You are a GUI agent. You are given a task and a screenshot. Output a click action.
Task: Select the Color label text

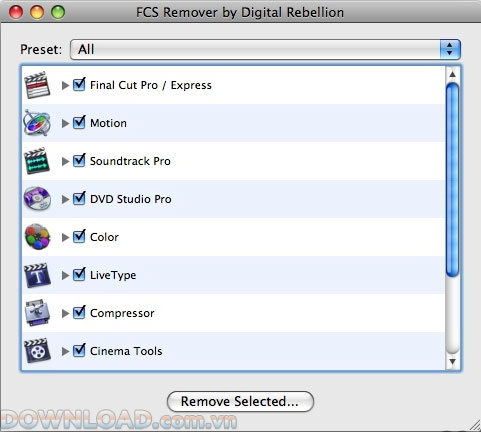point(104,237)
